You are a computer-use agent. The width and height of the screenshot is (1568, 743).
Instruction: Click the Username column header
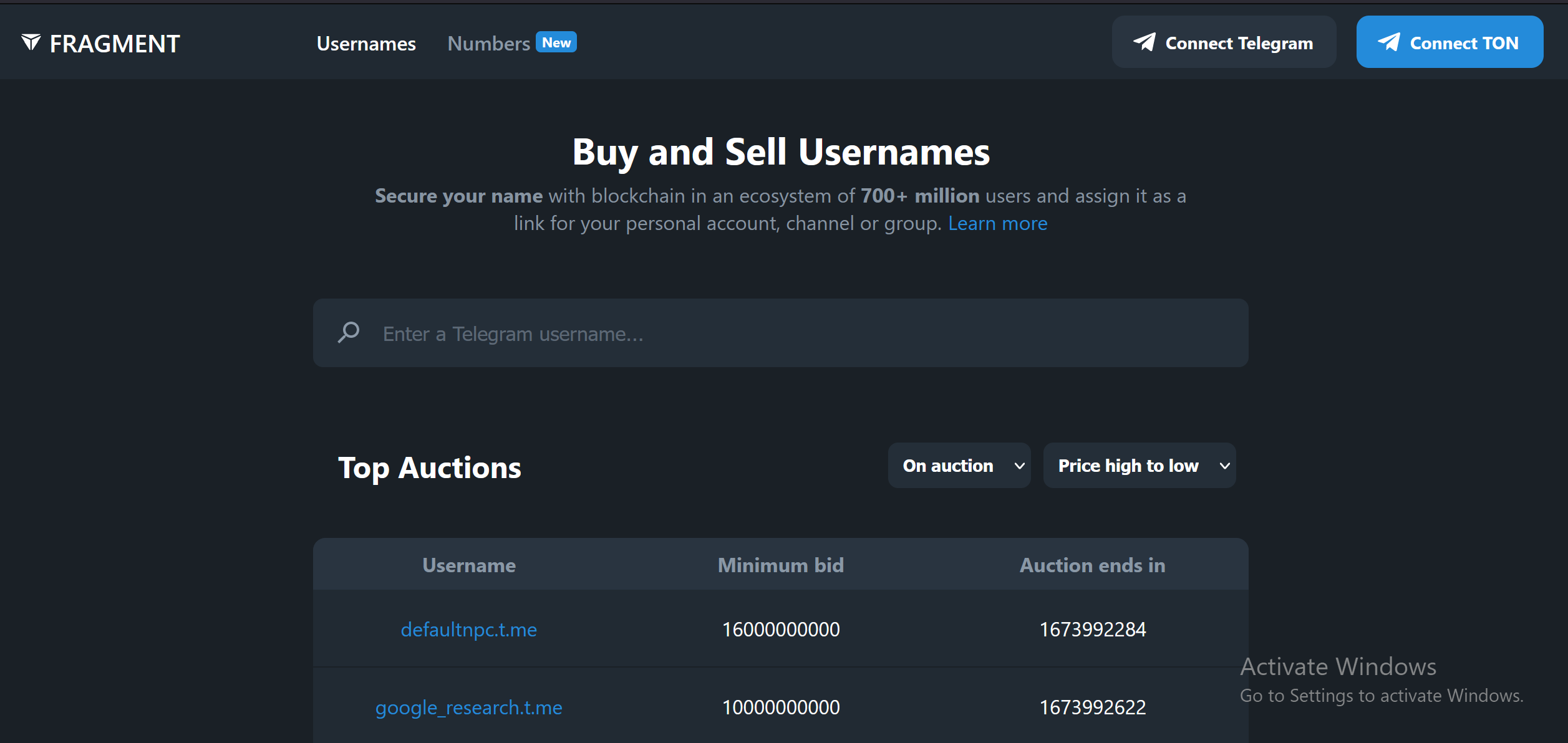tap(469, 565)
